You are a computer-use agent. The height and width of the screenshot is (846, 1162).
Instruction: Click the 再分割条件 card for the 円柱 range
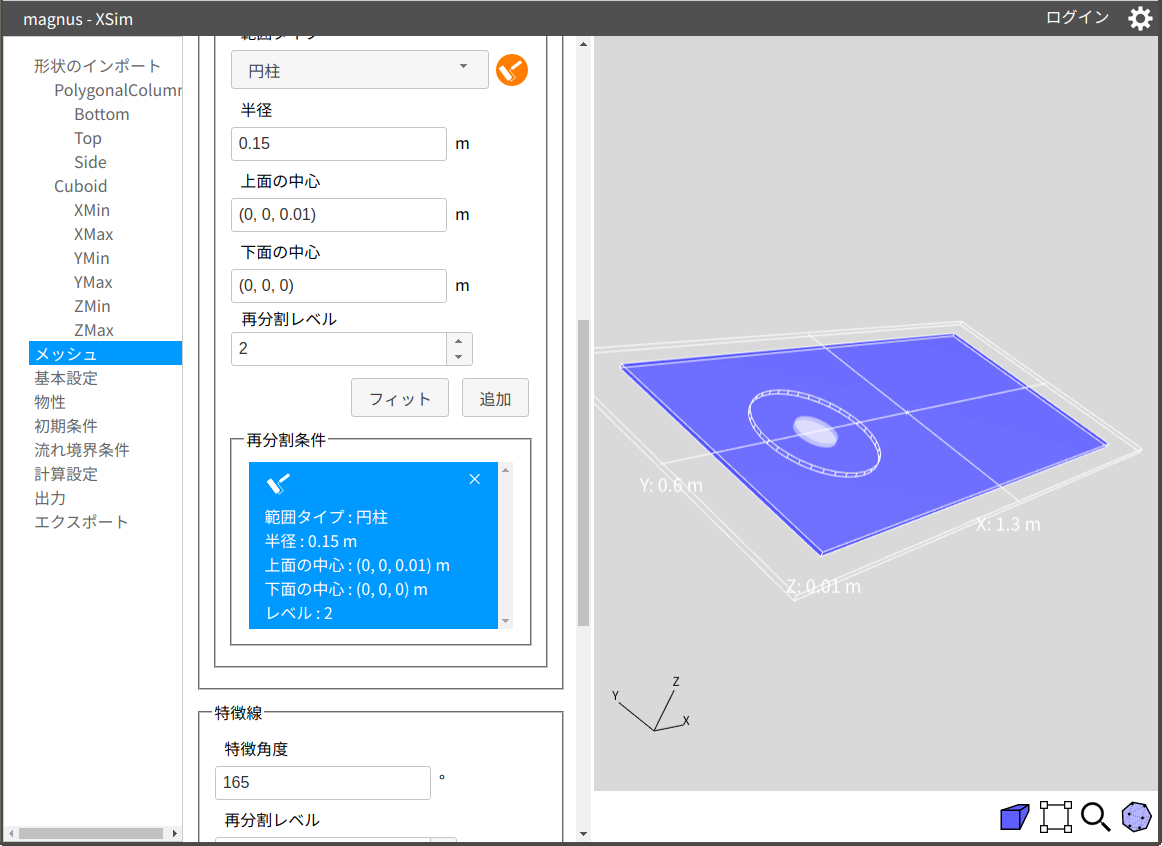pyautogui.click(x=373, y=546)
